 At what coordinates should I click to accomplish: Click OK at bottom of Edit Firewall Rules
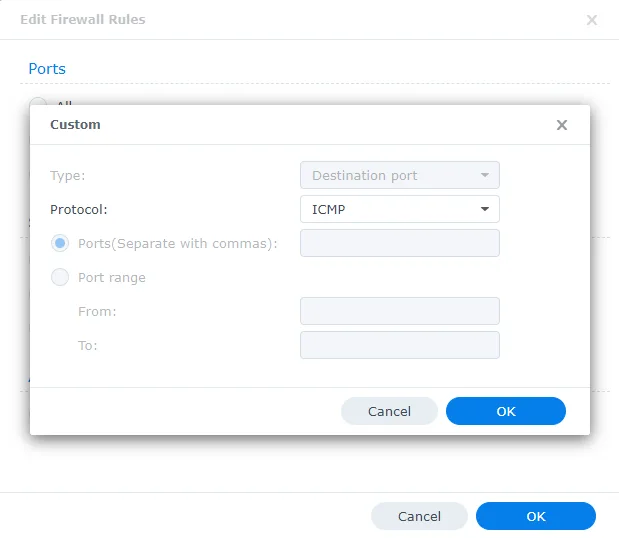coord(536,516)
